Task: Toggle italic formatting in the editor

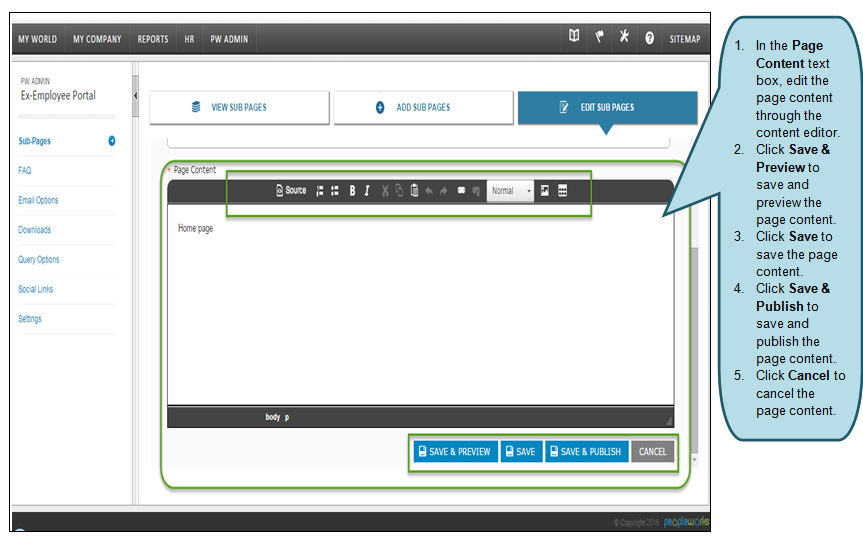Action: tap(367, 191)
